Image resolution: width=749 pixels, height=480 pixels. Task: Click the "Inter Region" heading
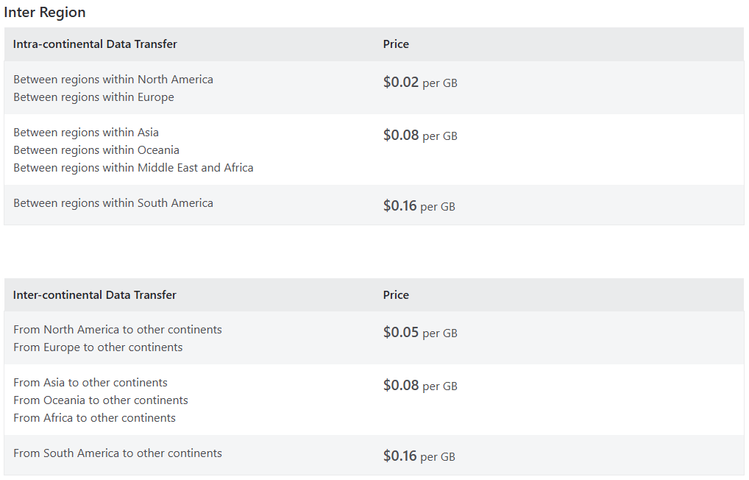[x=45, y=13]
